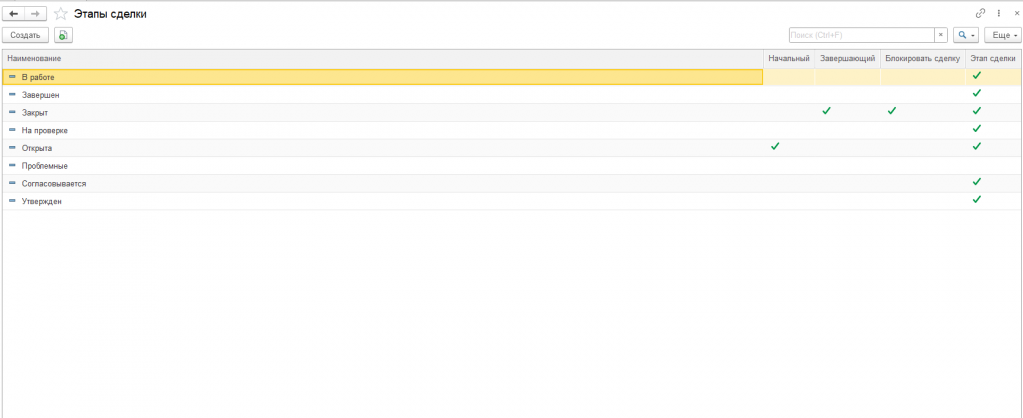This screenshot has height=418, width=1023.
Task: Click the copy-create document icon
Action: click(63, 35)
